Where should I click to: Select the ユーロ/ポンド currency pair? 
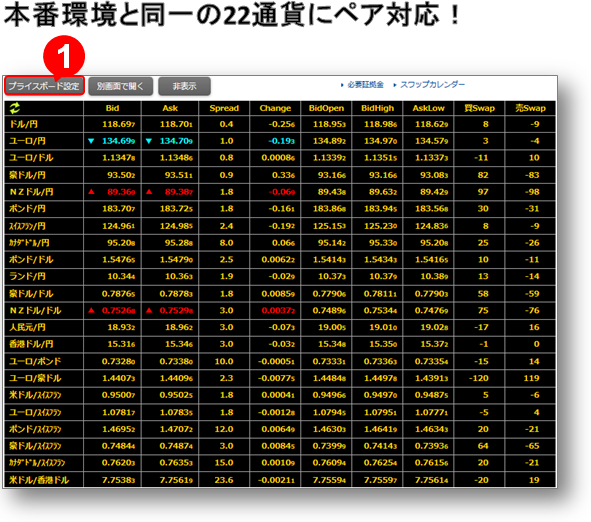[35, 361]
